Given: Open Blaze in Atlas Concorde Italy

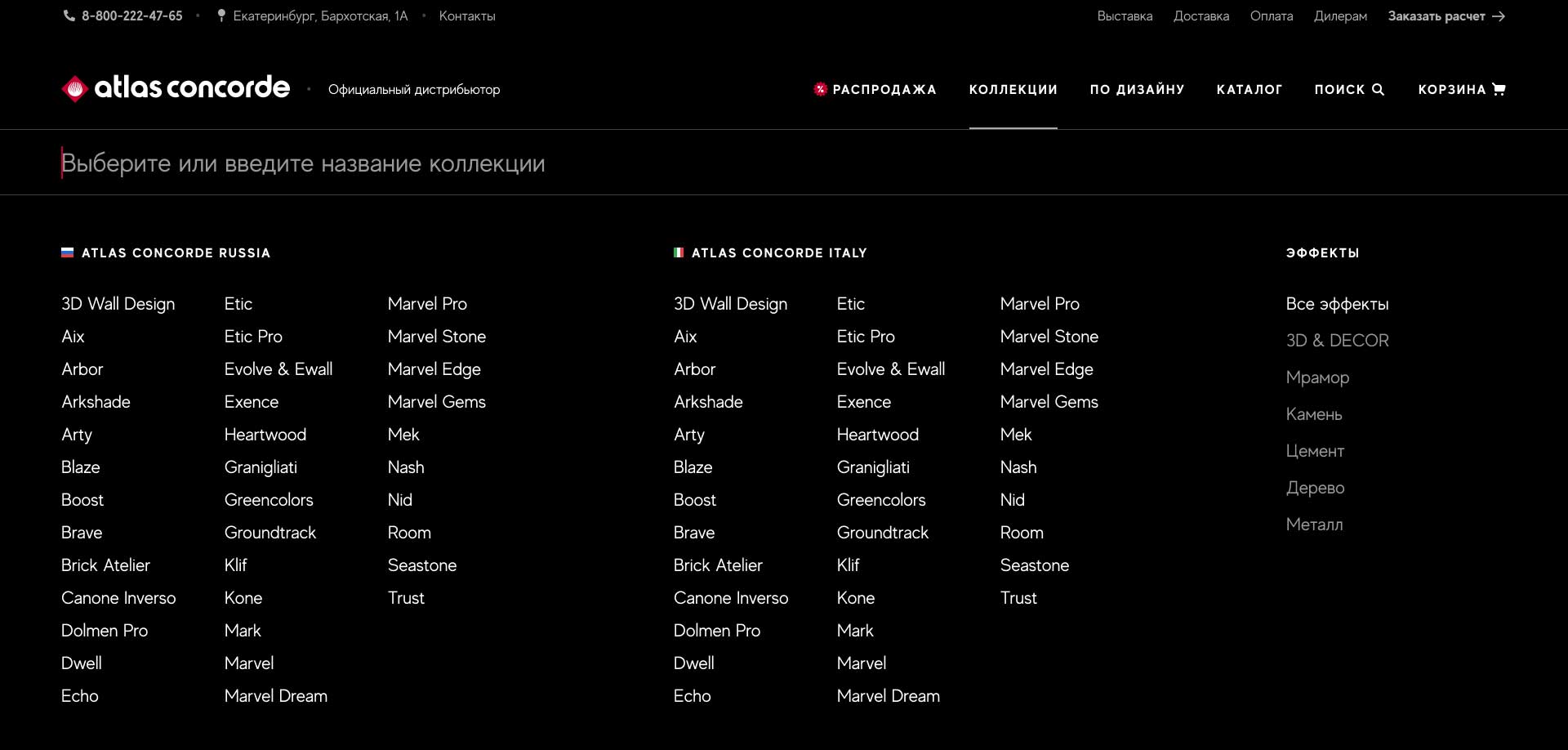Looking at the screenshot, I should 693,467.
